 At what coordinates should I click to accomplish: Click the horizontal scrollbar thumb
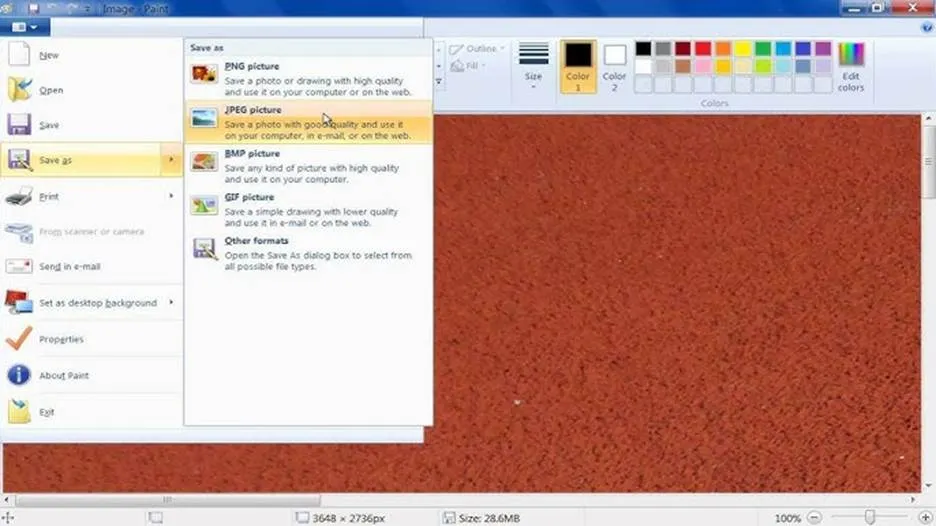coord(168,500)
